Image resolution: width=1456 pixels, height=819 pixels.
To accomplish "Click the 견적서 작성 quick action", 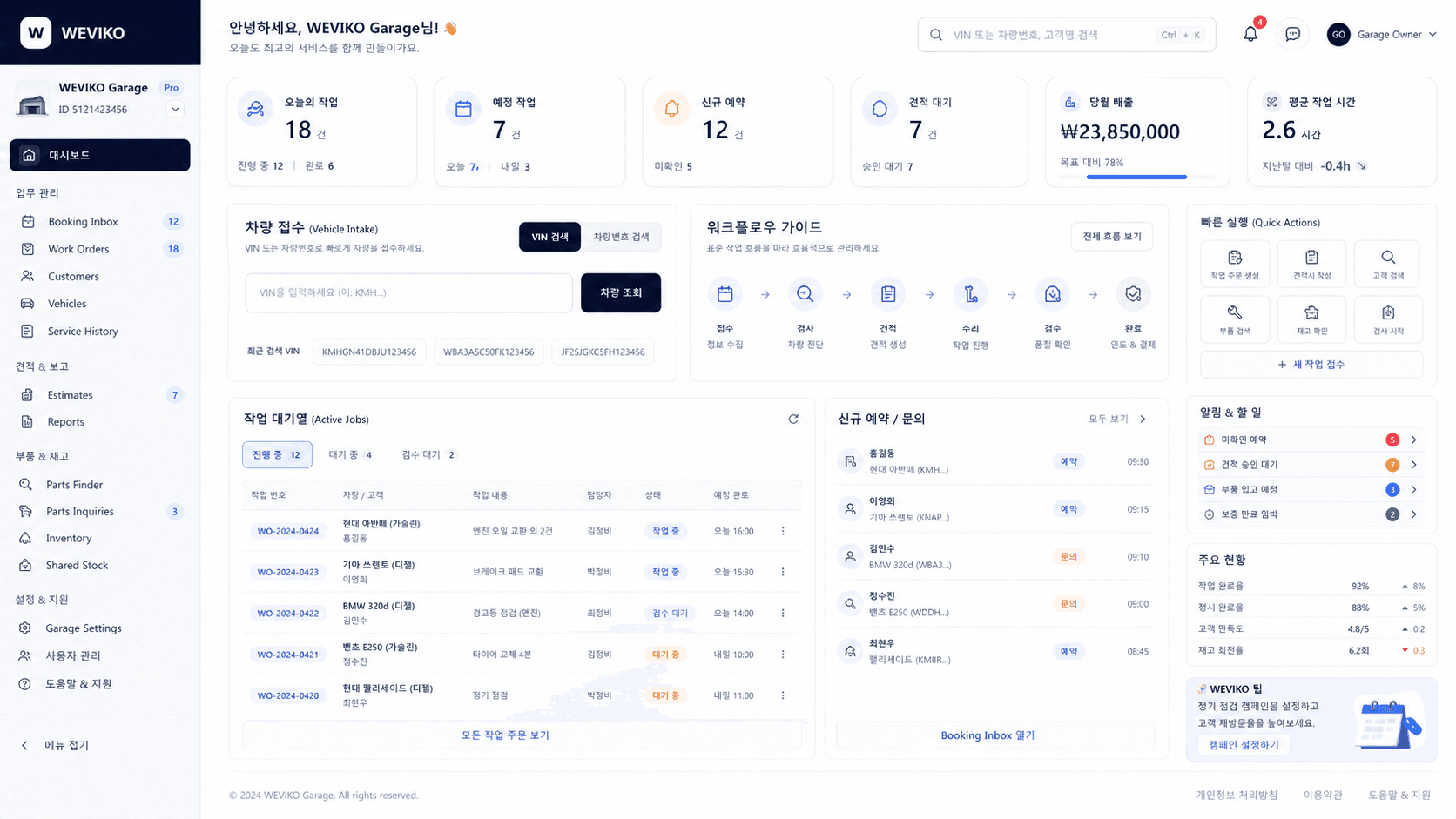I will [1311, 264].
